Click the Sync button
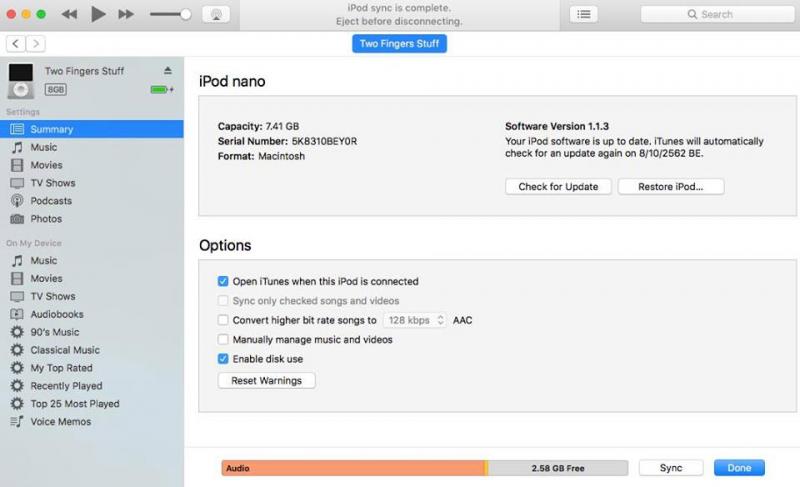 point(670,468)
